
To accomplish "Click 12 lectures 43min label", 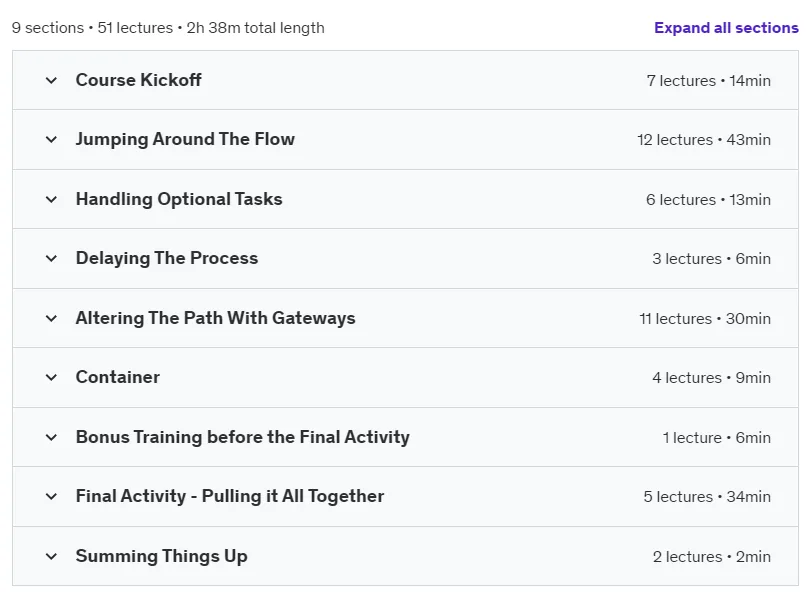I will pyautogui.click(x=704, y=140).
